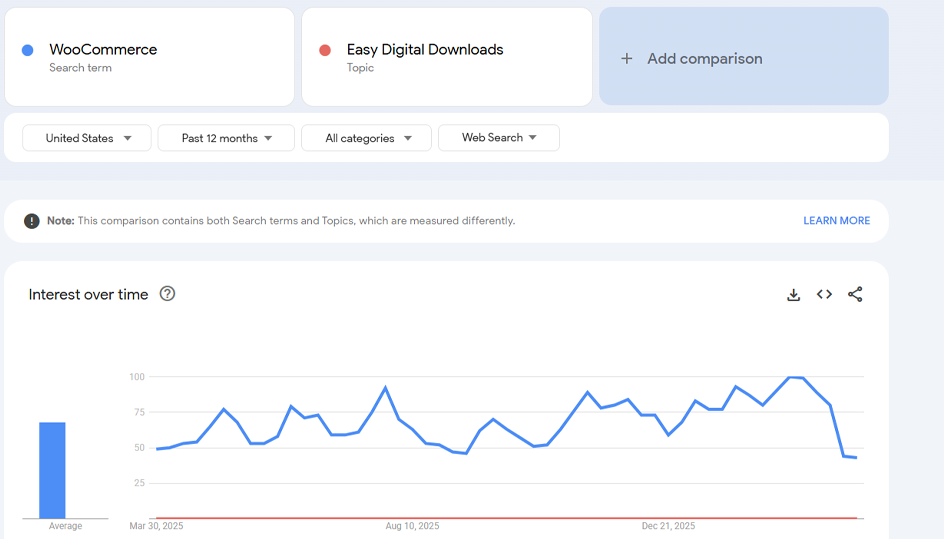Click the 100 value on the y-axis
Viewport: 944px width, 539px height.
coord(137,377)
